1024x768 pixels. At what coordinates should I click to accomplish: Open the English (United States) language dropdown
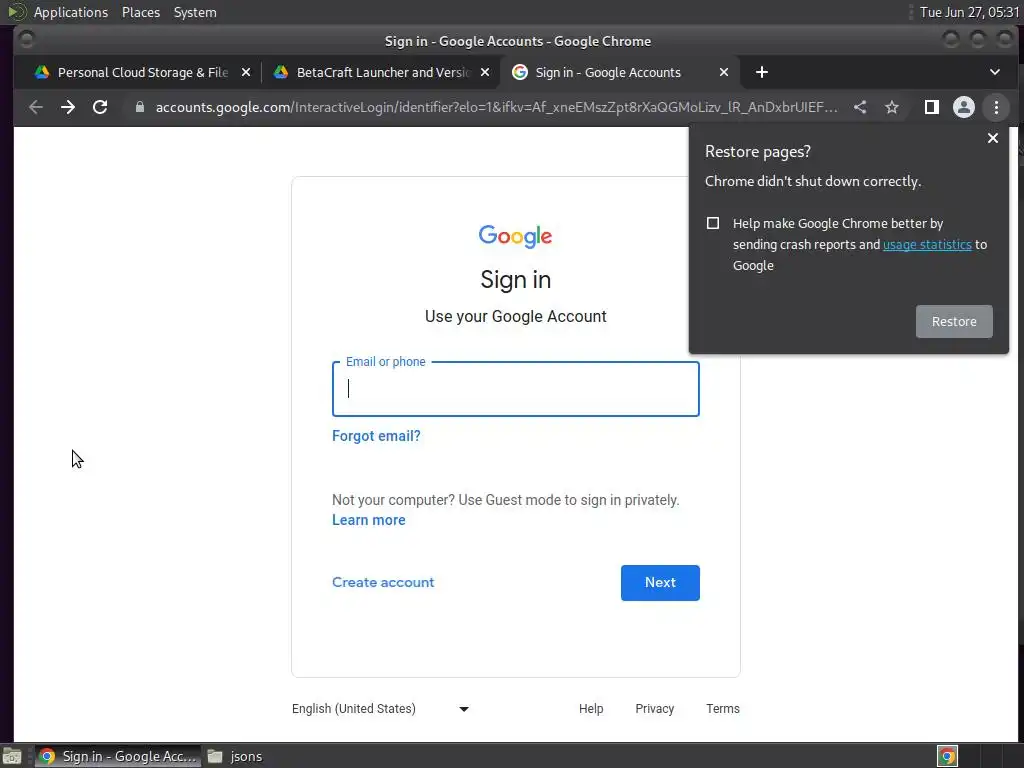[x=380, y=709]
